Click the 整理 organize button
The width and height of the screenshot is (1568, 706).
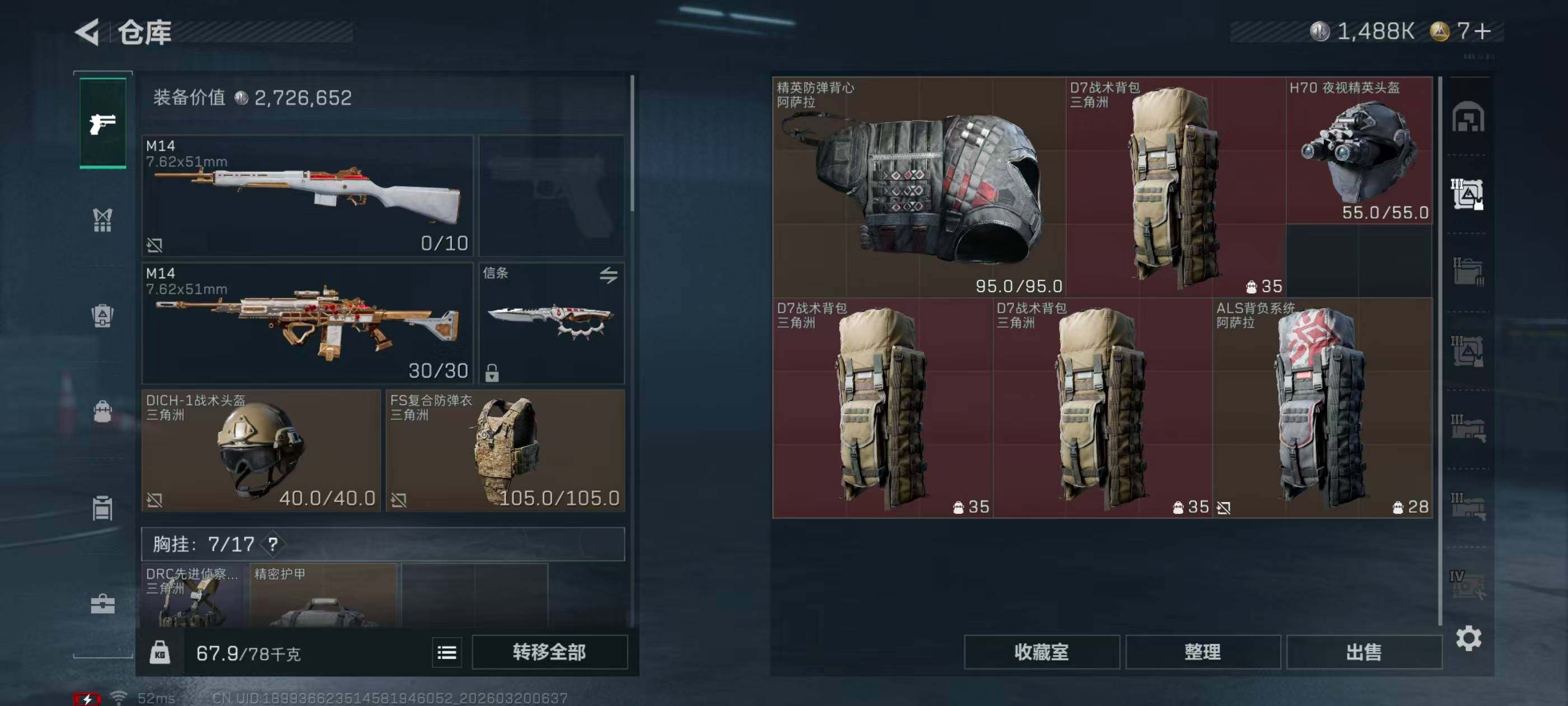1203,652
